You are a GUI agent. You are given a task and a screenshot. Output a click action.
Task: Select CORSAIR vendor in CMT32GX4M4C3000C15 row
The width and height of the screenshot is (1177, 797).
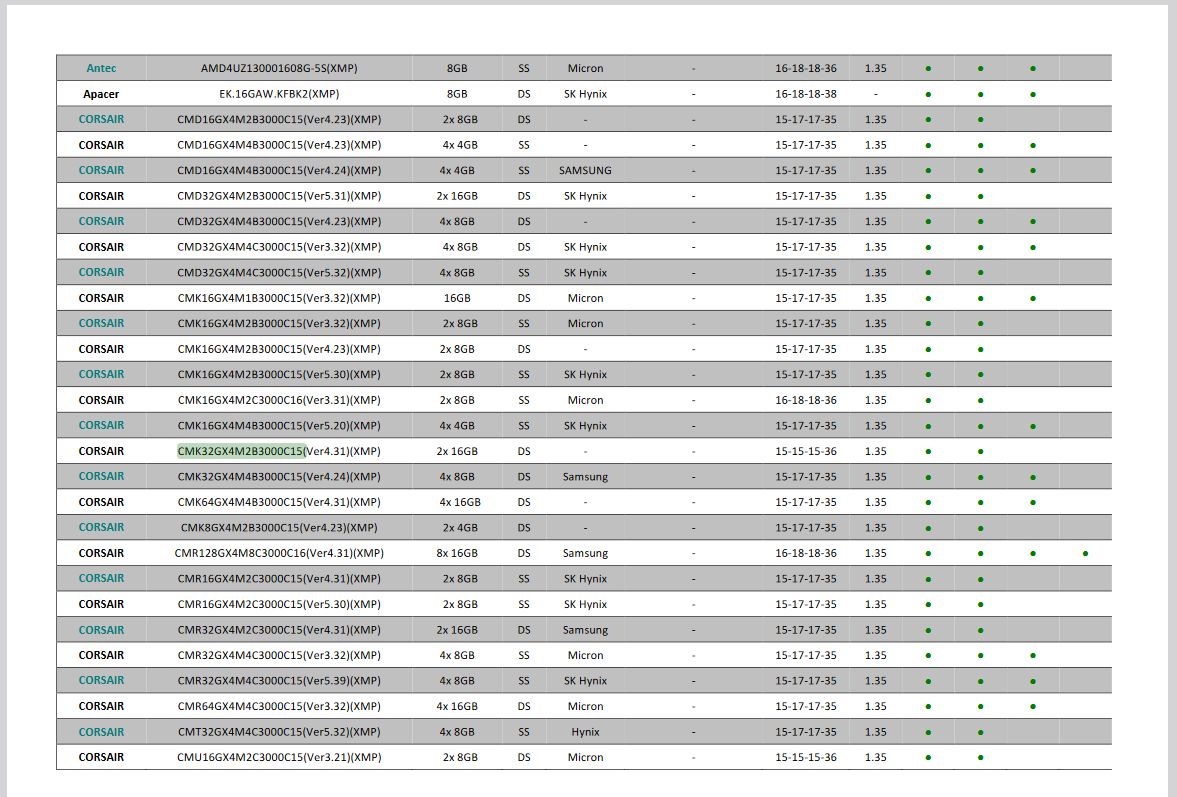[x=101, y=732]
